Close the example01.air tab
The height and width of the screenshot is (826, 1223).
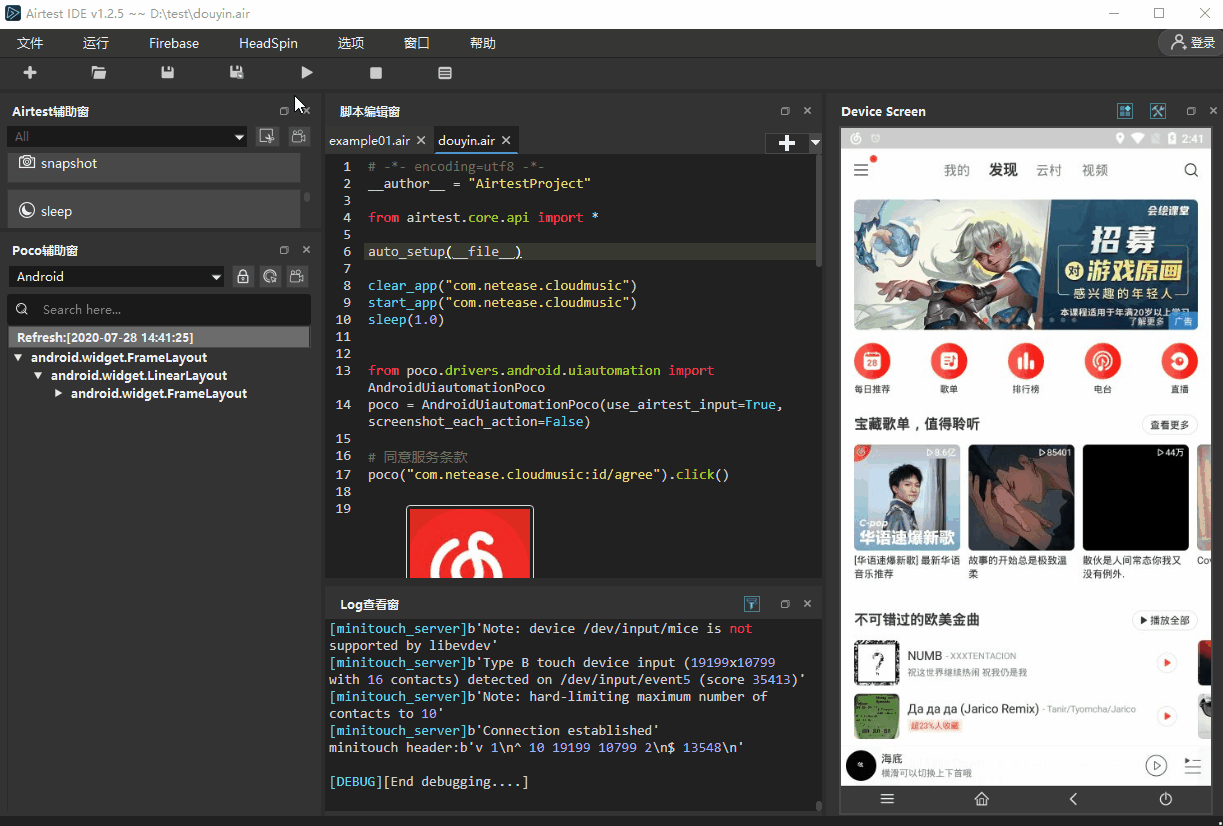tap(421, 141)
